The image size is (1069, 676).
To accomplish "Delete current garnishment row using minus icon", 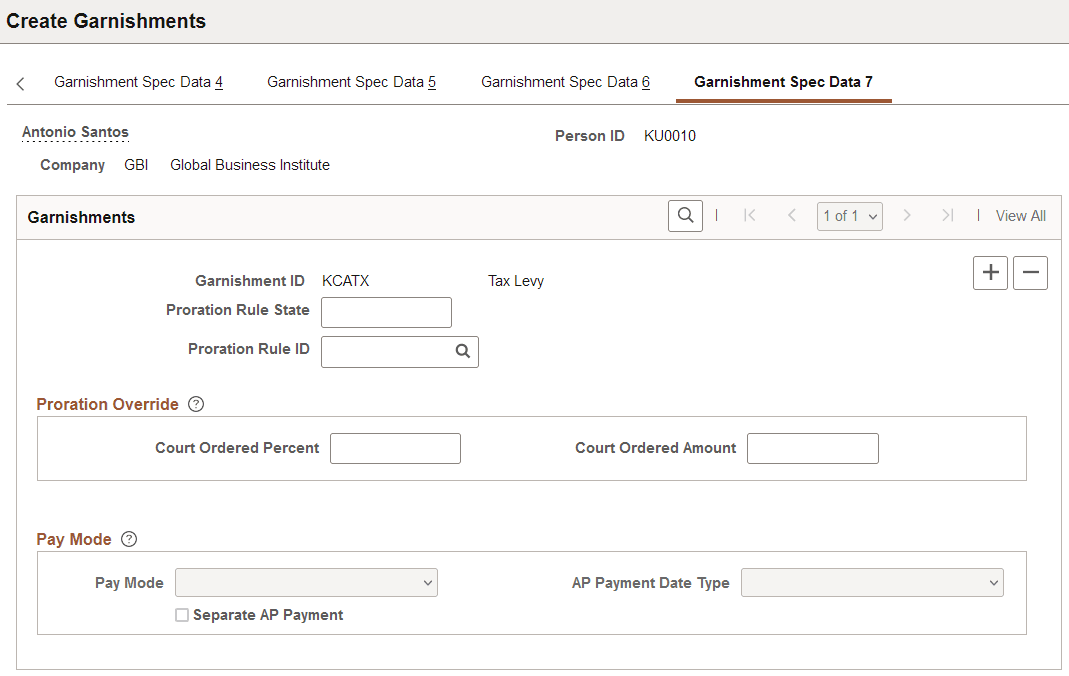I will 1030,272.
